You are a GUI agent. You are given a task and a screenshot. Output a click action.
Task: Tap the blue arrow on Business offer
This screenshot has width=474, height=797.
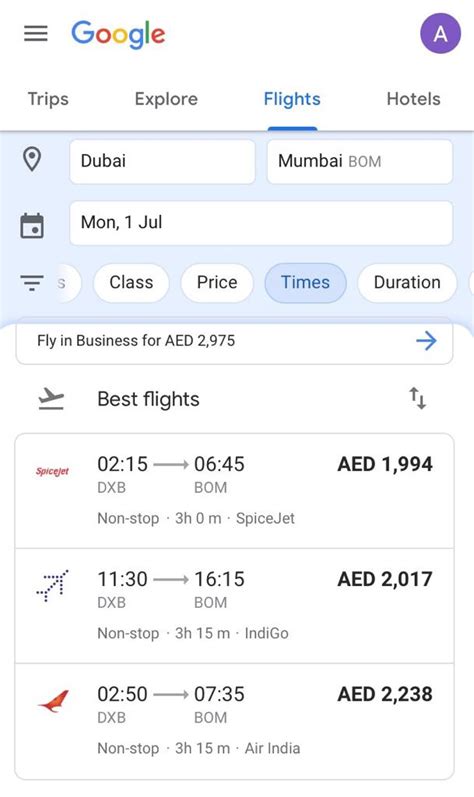426,341
